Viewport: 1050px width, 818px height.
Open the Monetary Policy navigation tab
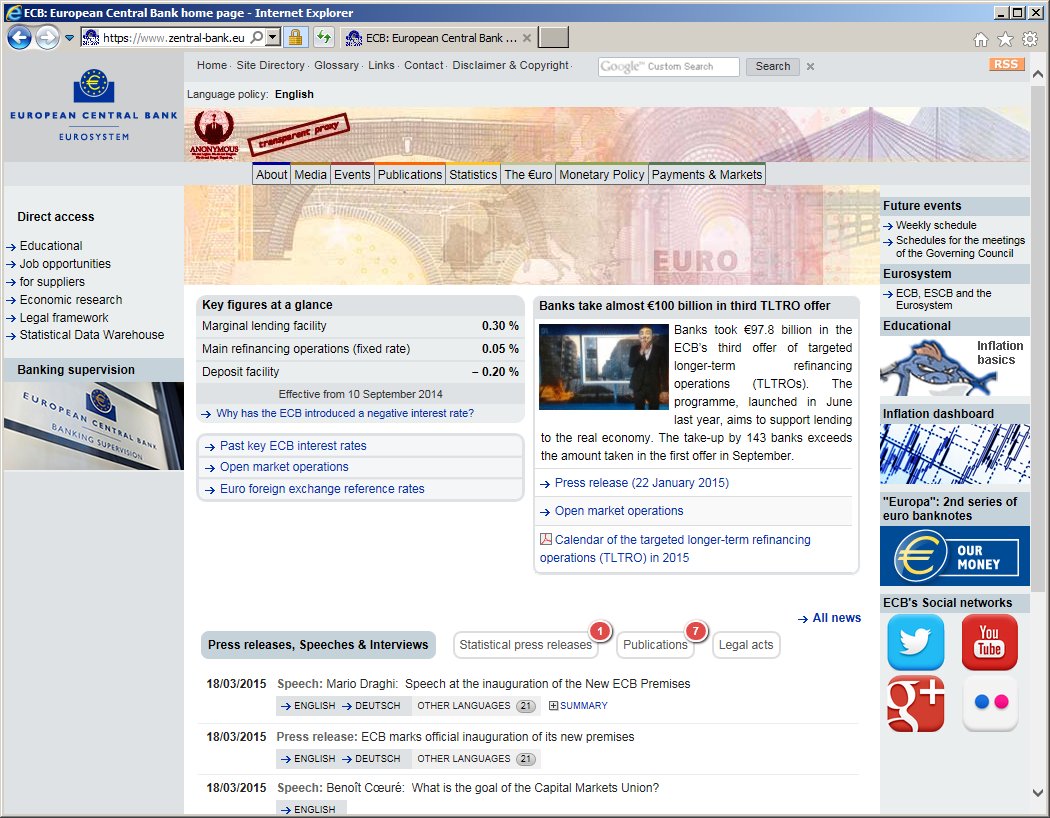point(601,174)
